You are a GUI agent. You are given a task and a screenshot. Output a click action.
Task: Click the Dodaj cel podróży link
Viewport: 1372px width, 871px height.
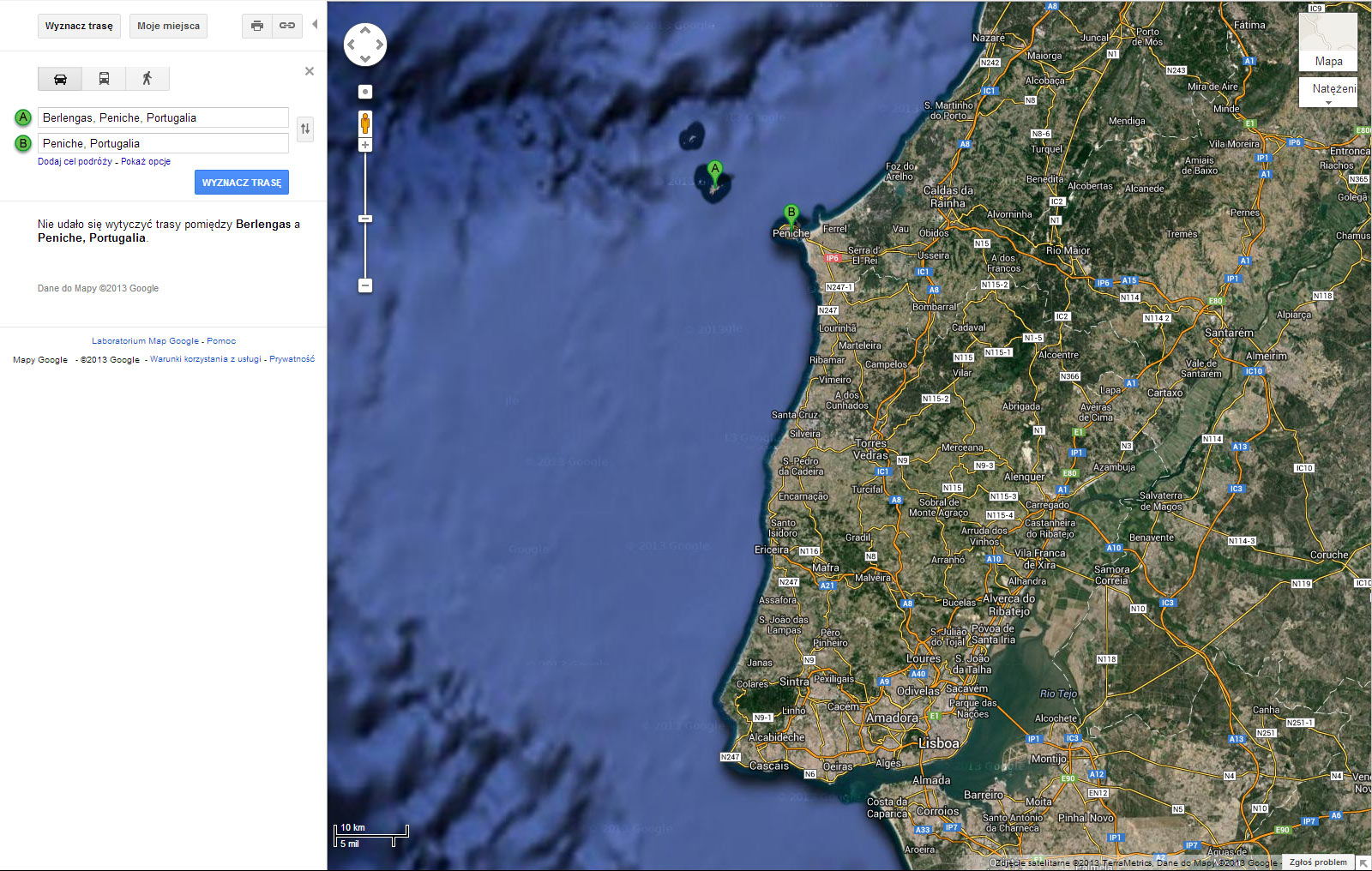75,161
